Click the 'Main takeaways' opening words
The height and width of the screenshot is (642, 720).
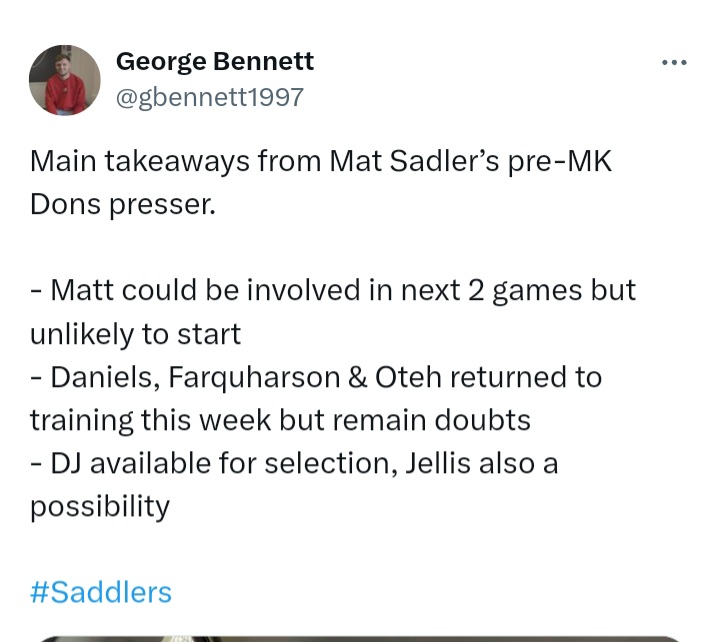pos(140,162)
